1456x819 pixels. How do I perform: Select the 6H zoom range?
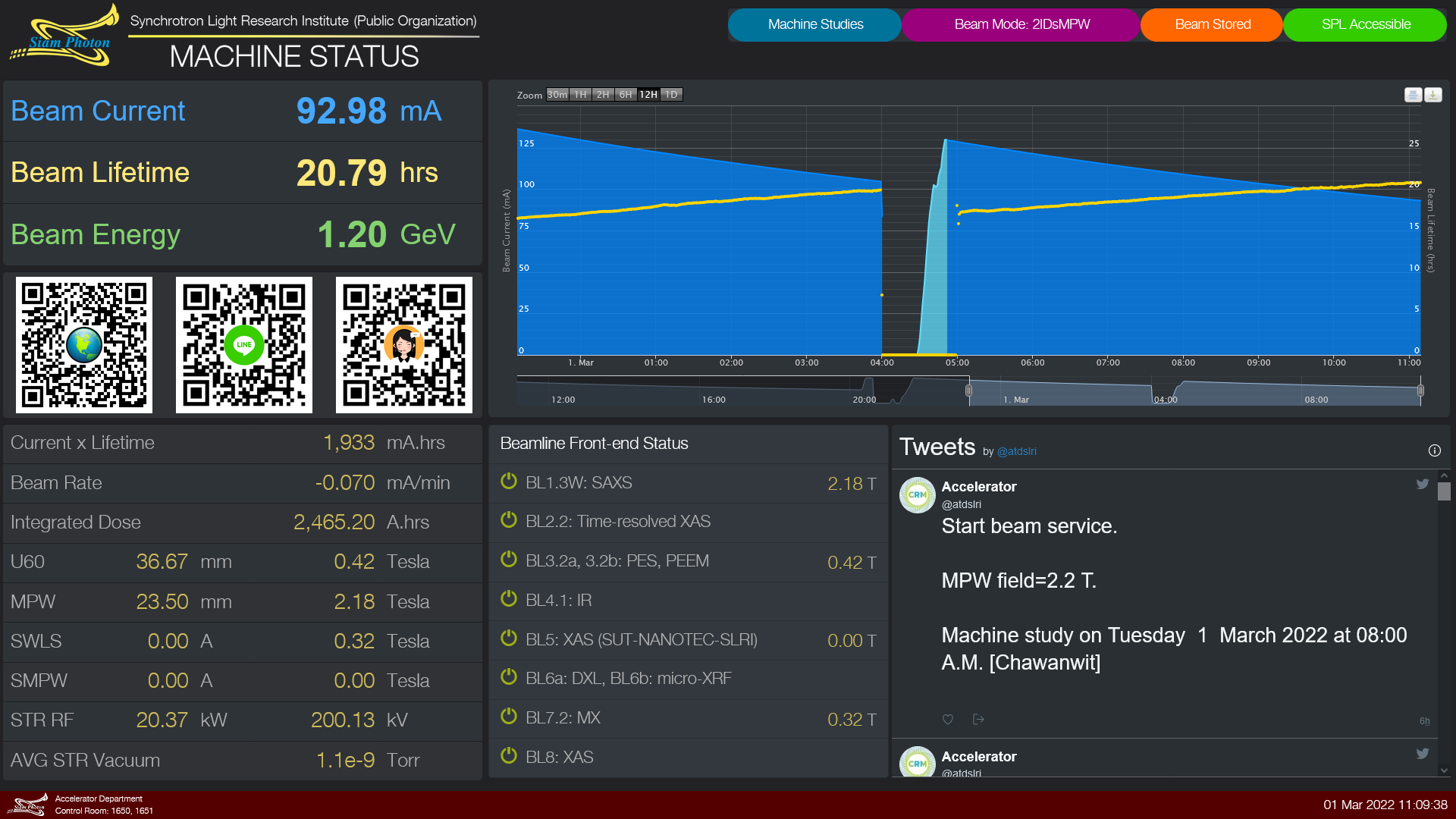[625, 95]
